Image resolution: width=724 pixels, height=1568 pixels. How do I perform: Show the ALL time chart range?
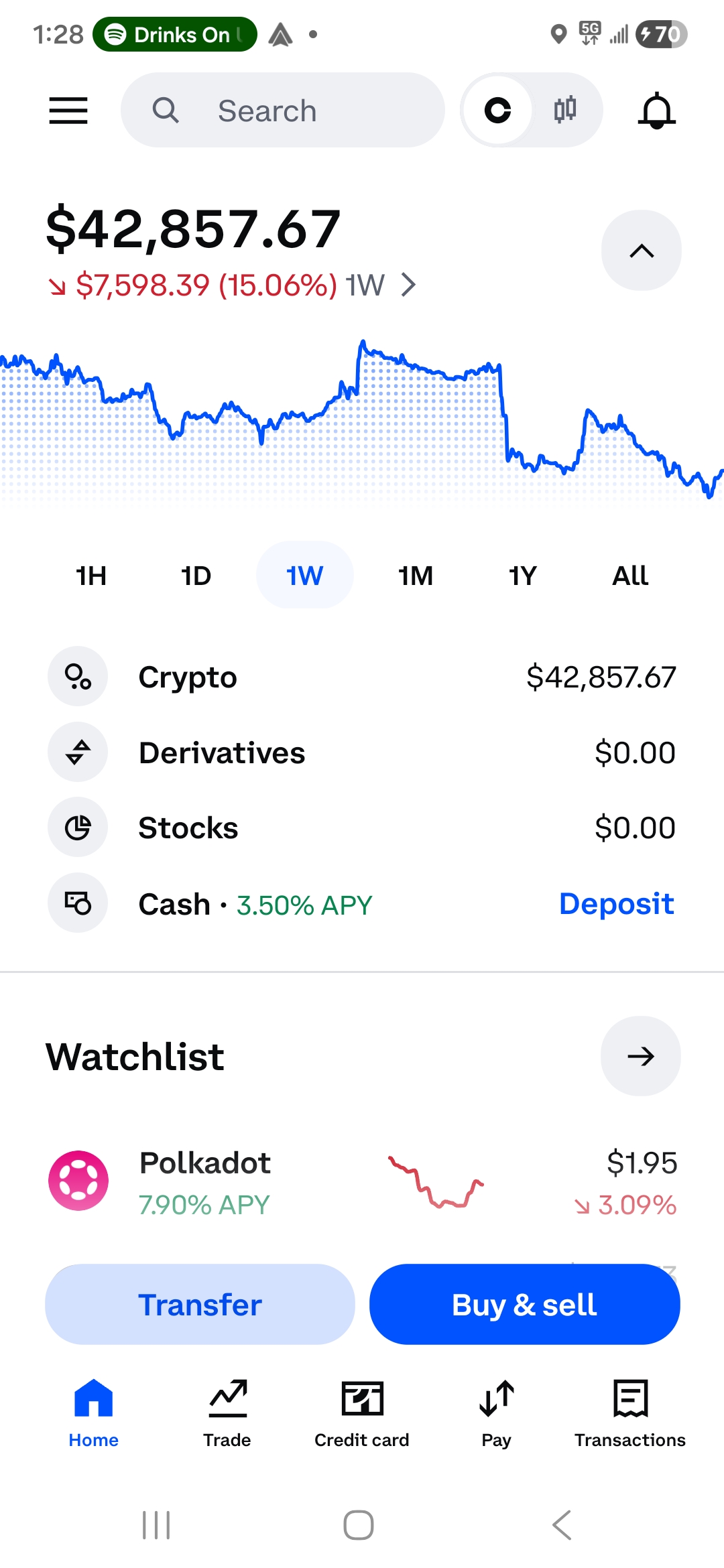630,576
